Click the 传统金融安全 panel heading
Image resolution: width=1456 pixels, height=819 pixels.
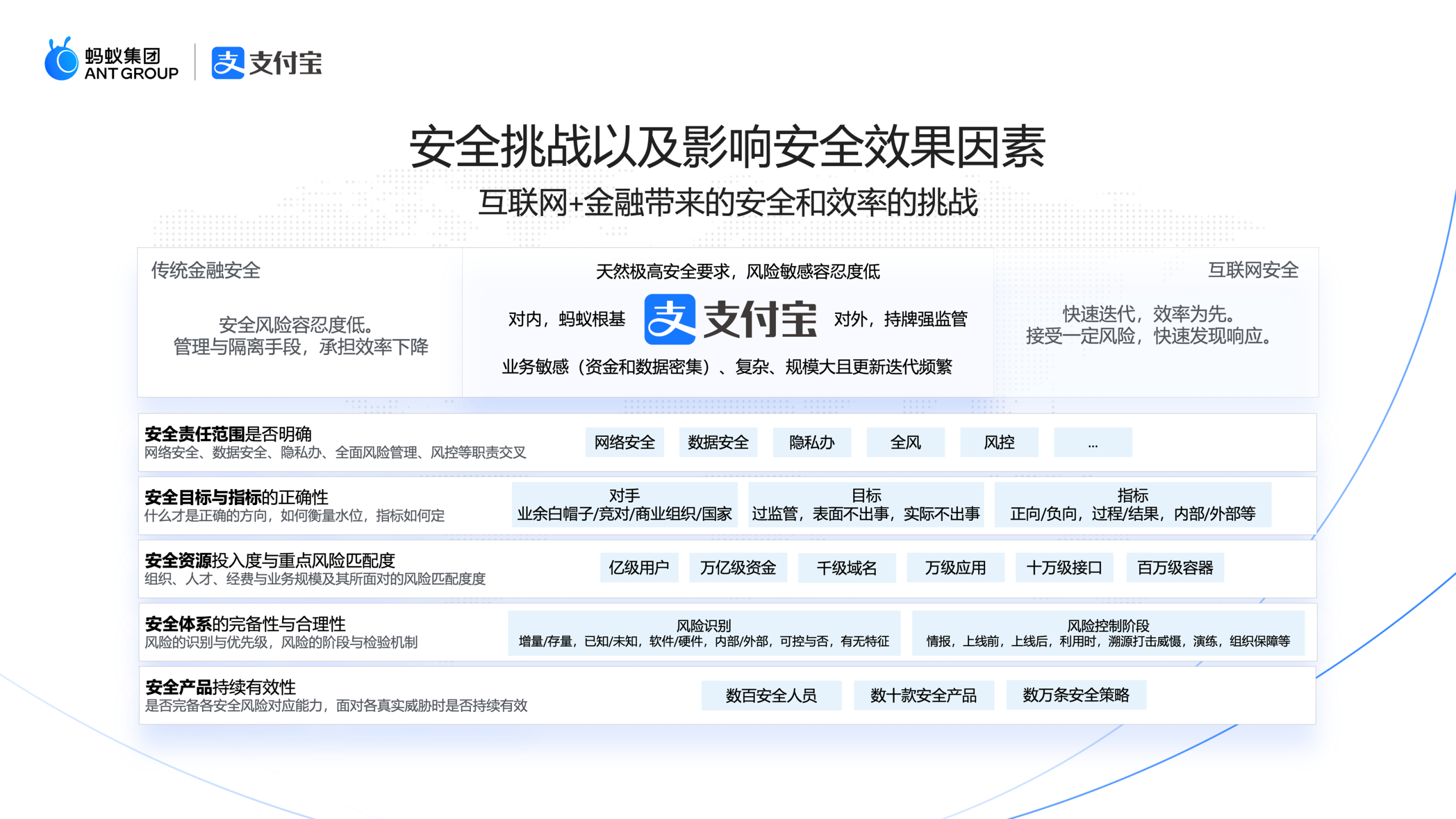[205, 270]
